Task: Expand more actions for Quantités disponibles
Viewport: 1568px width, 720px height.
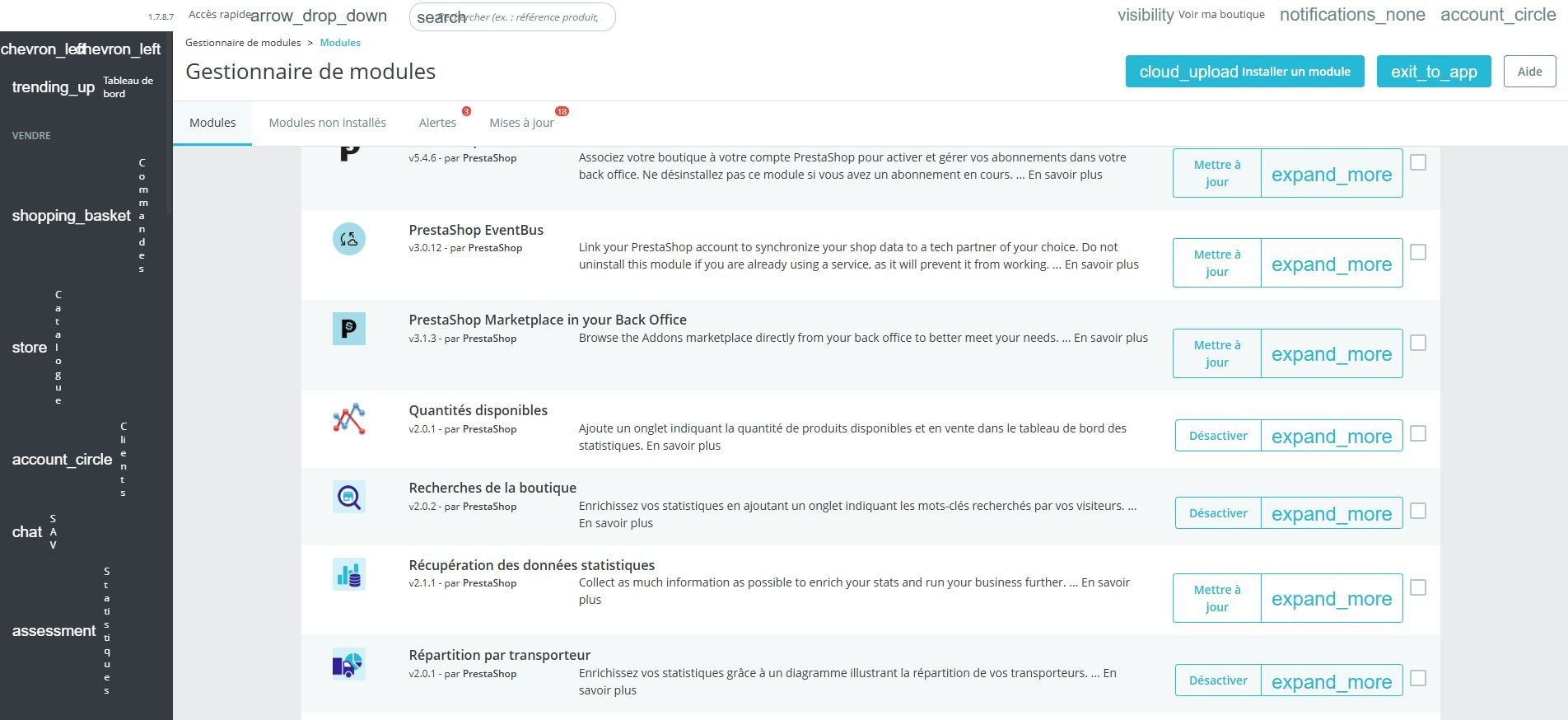Action: (x=1332, y=436)
